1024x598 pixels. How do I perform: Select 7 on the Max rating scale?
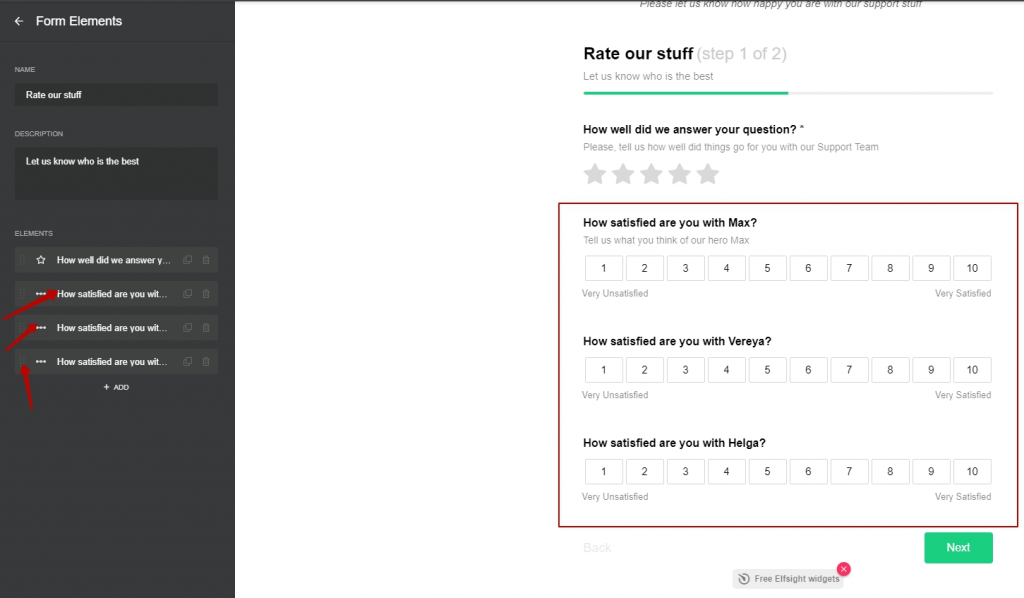[849, 268]
